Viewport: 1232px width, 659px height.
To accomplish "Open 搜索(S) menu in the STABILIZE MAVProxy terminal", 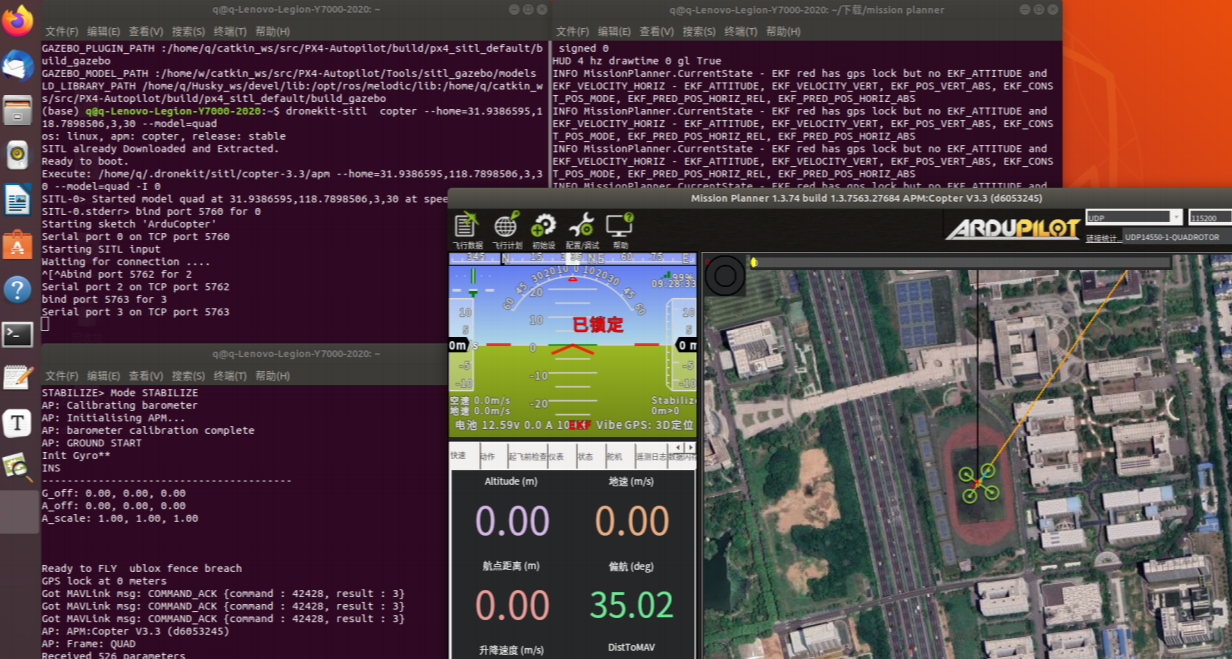I will coord(188,376).
